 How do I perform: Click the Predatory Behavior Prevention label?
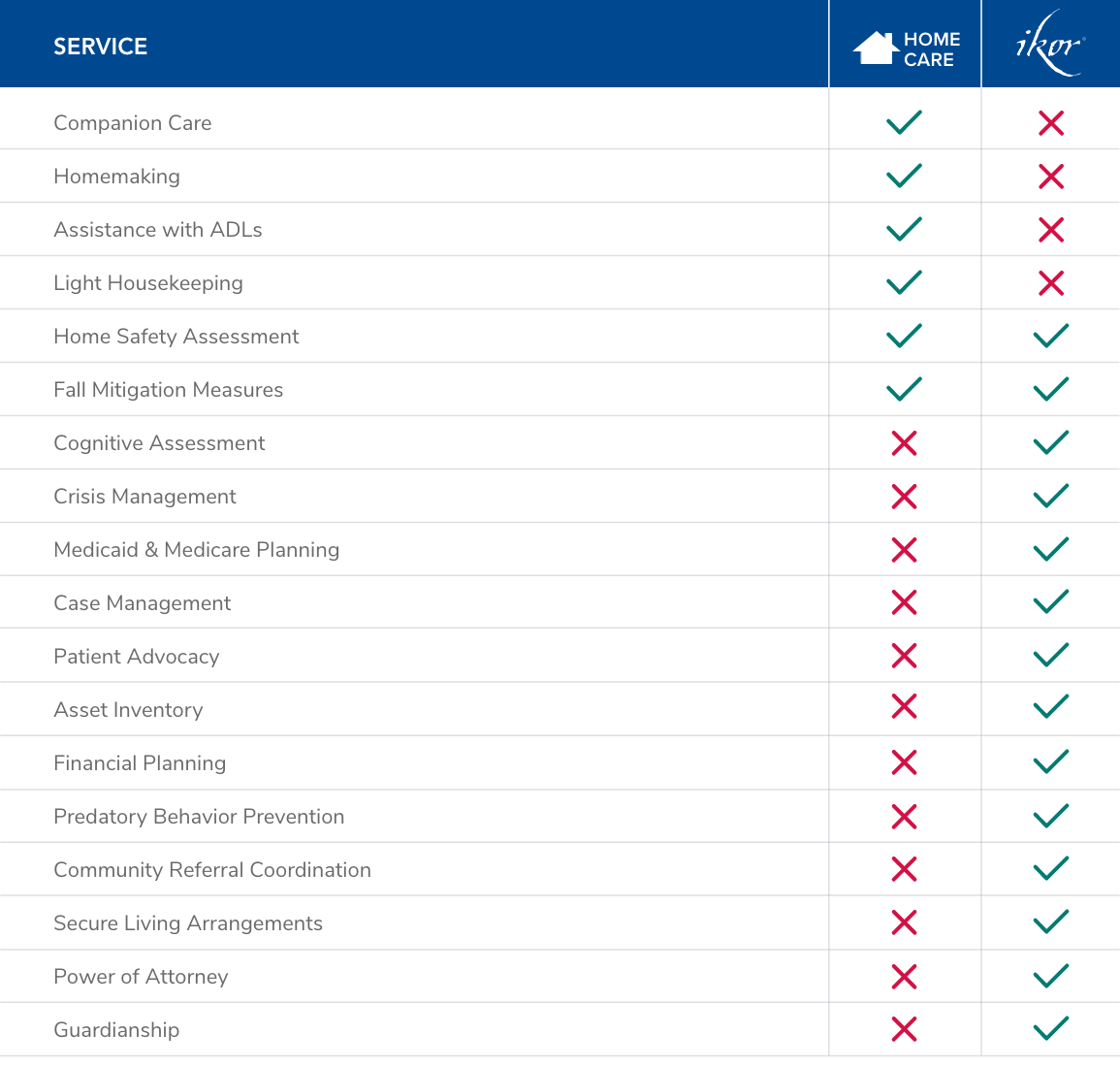pos(199,816)
